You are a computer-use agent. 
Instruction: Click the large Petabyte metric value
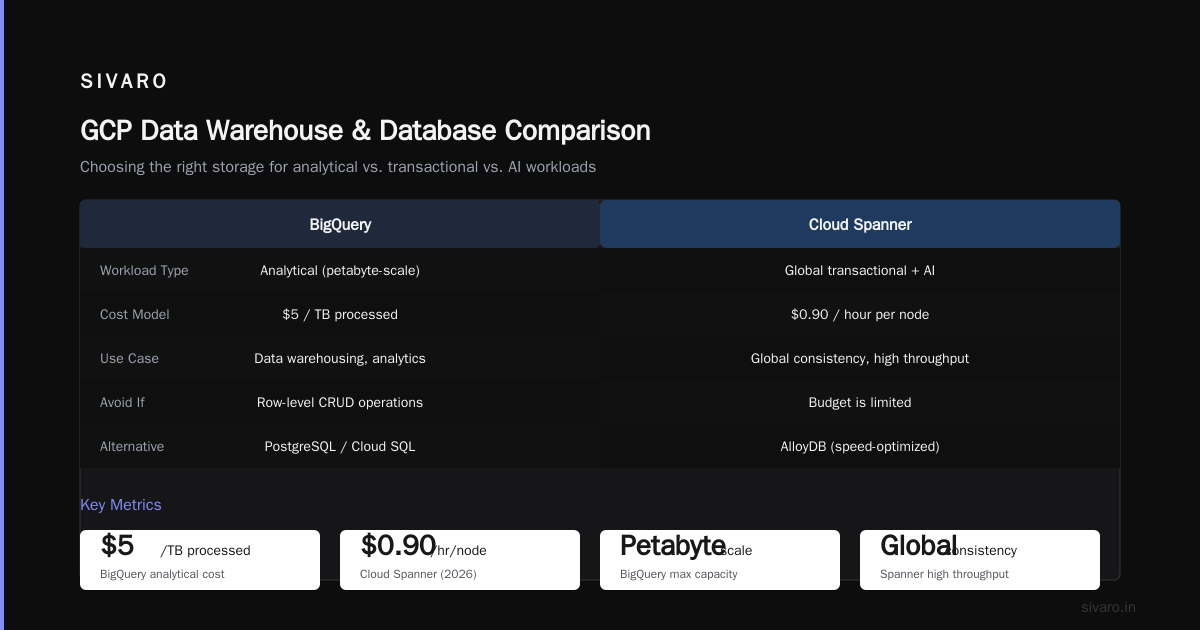click(672, 546)
